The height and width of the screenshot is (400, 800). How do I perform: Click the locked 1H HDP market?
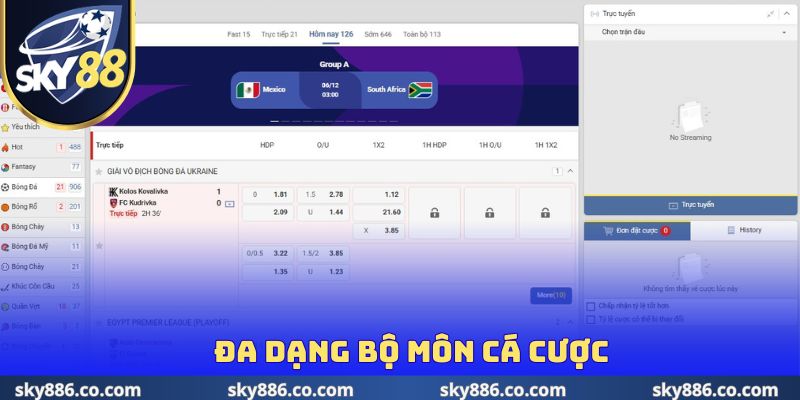pos(434,213)
